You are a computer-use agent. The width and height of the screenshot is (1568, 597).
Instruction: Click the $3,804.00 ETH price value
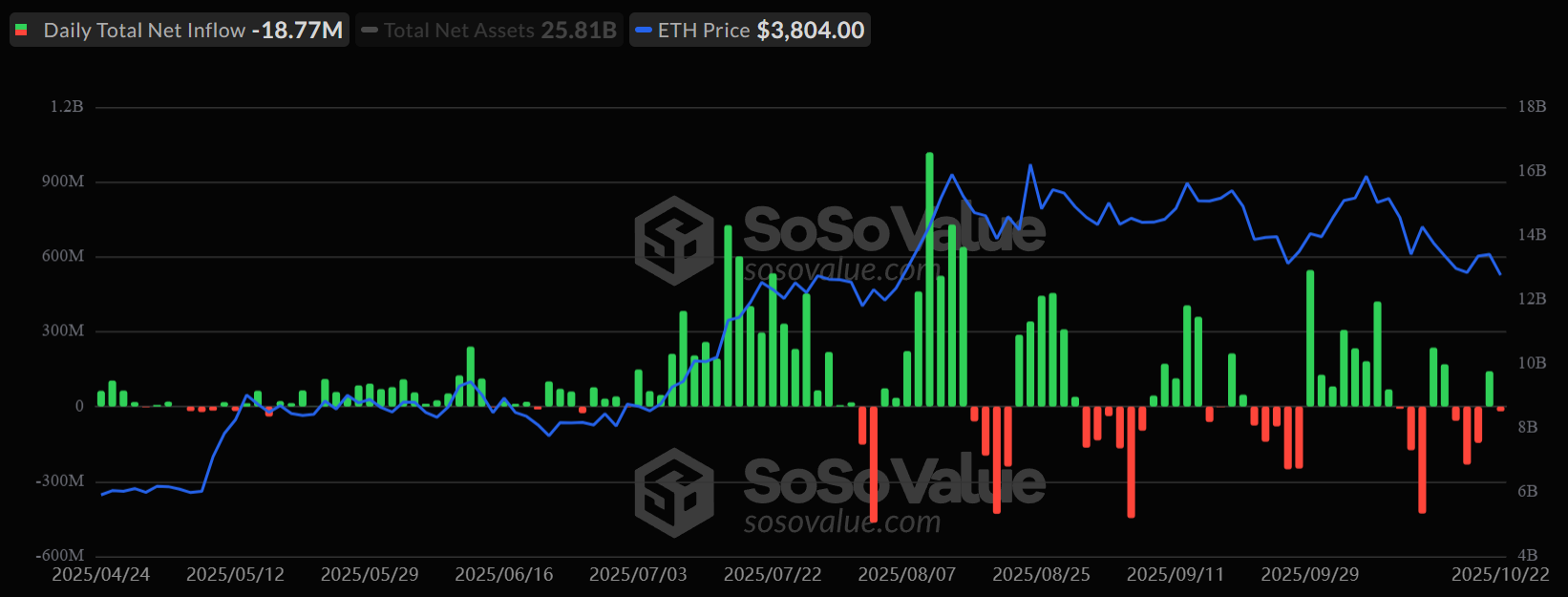coord(810,31)
